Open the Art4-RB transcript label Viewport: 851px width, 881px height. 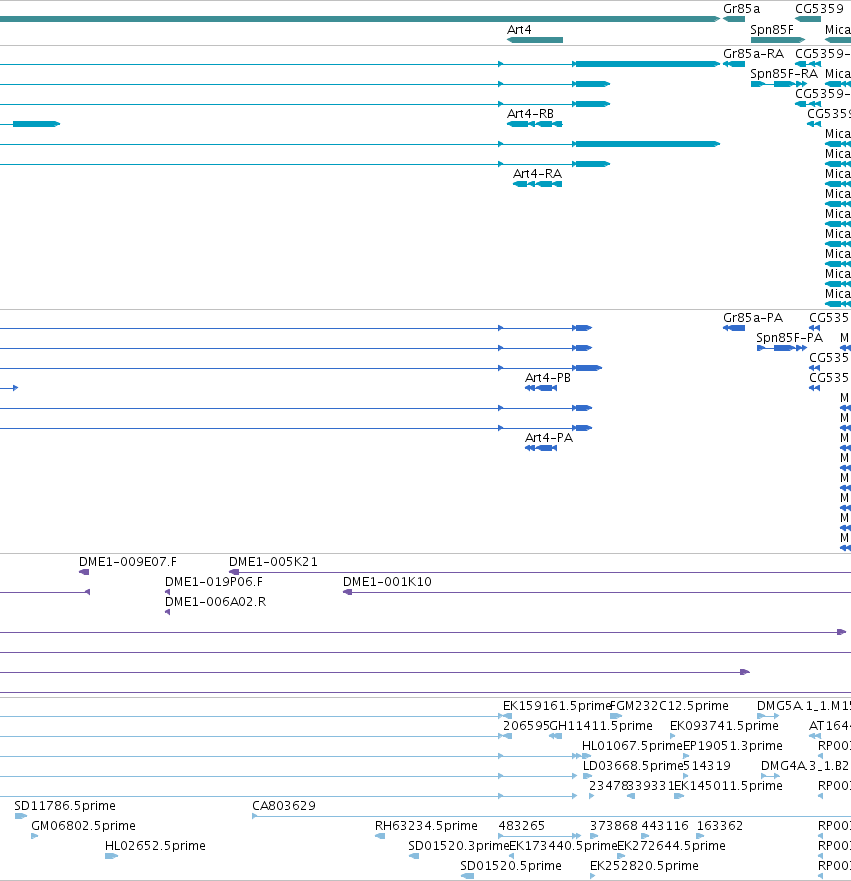coord(530,114)
